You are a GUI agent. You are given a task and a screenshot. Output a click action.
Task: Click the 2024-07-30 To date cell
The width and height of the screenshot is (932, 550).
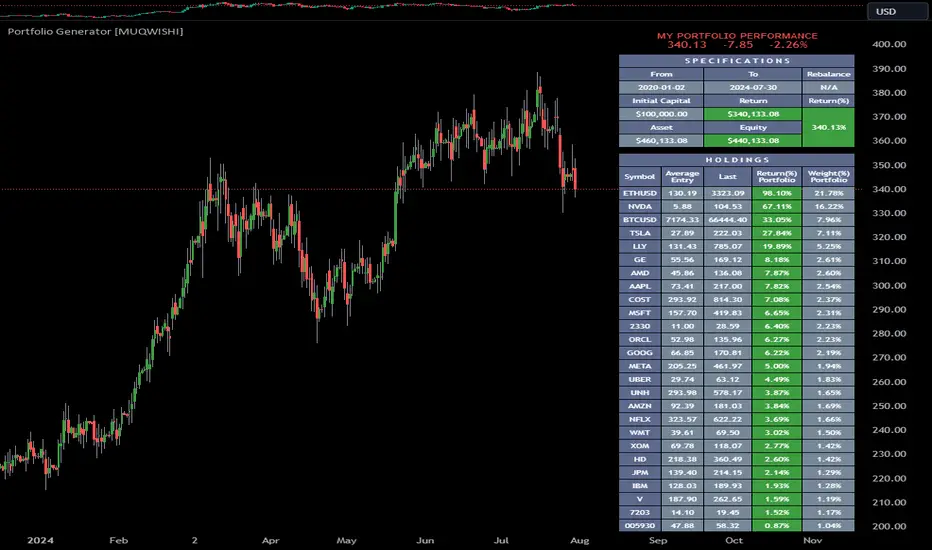coord(753,87)
